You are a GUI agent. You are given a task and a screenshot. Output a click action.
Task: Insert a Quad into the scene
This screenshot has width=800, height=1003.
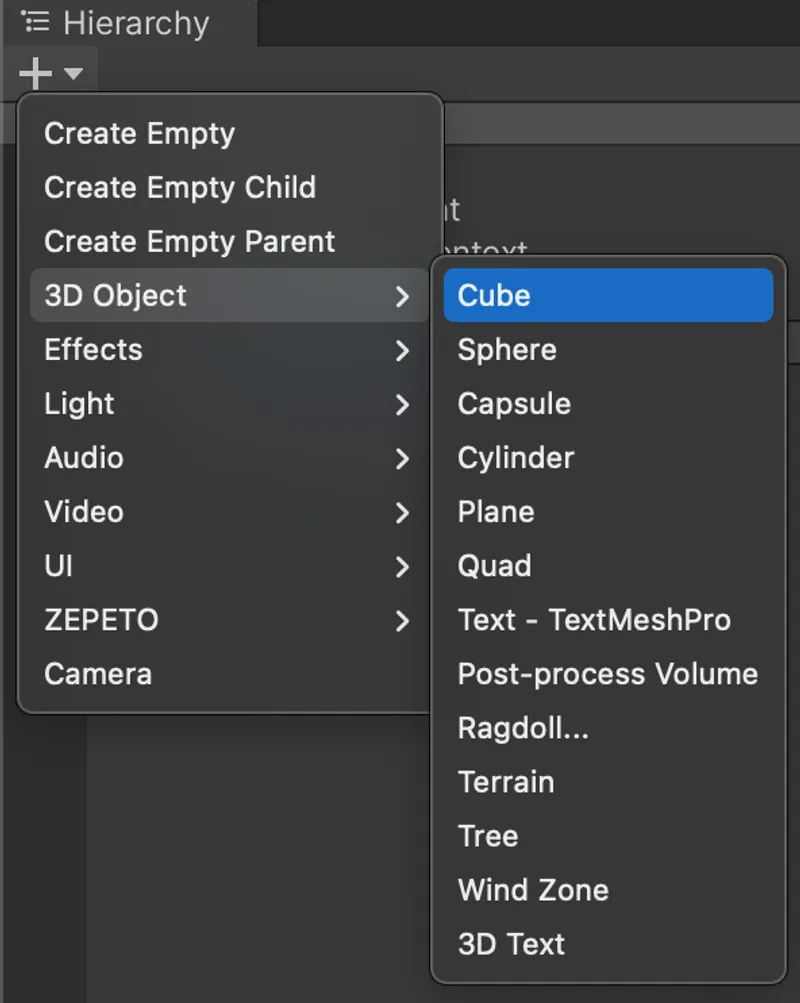pyautogui.click(x=494, y=565)
